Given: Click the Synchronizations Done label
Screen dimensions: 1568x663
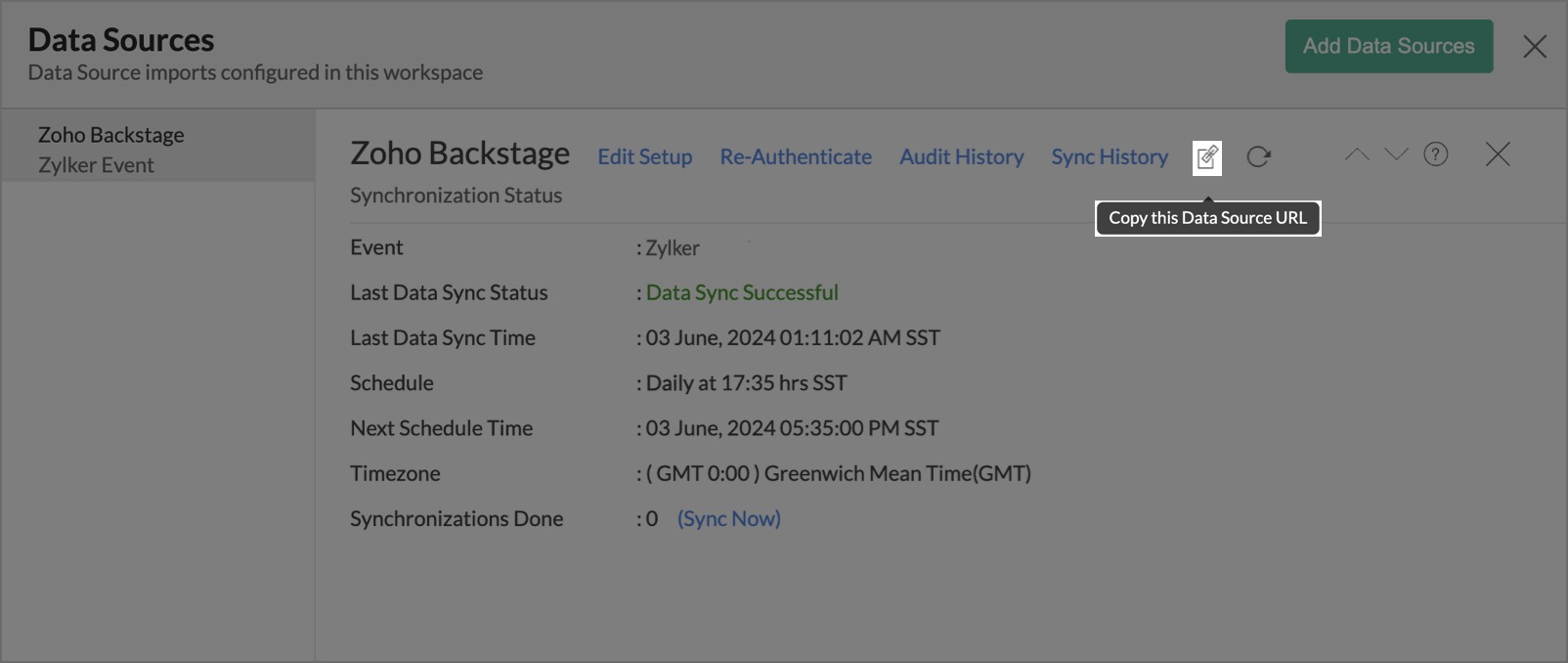Looking at the screenshot, I should 457,518.
